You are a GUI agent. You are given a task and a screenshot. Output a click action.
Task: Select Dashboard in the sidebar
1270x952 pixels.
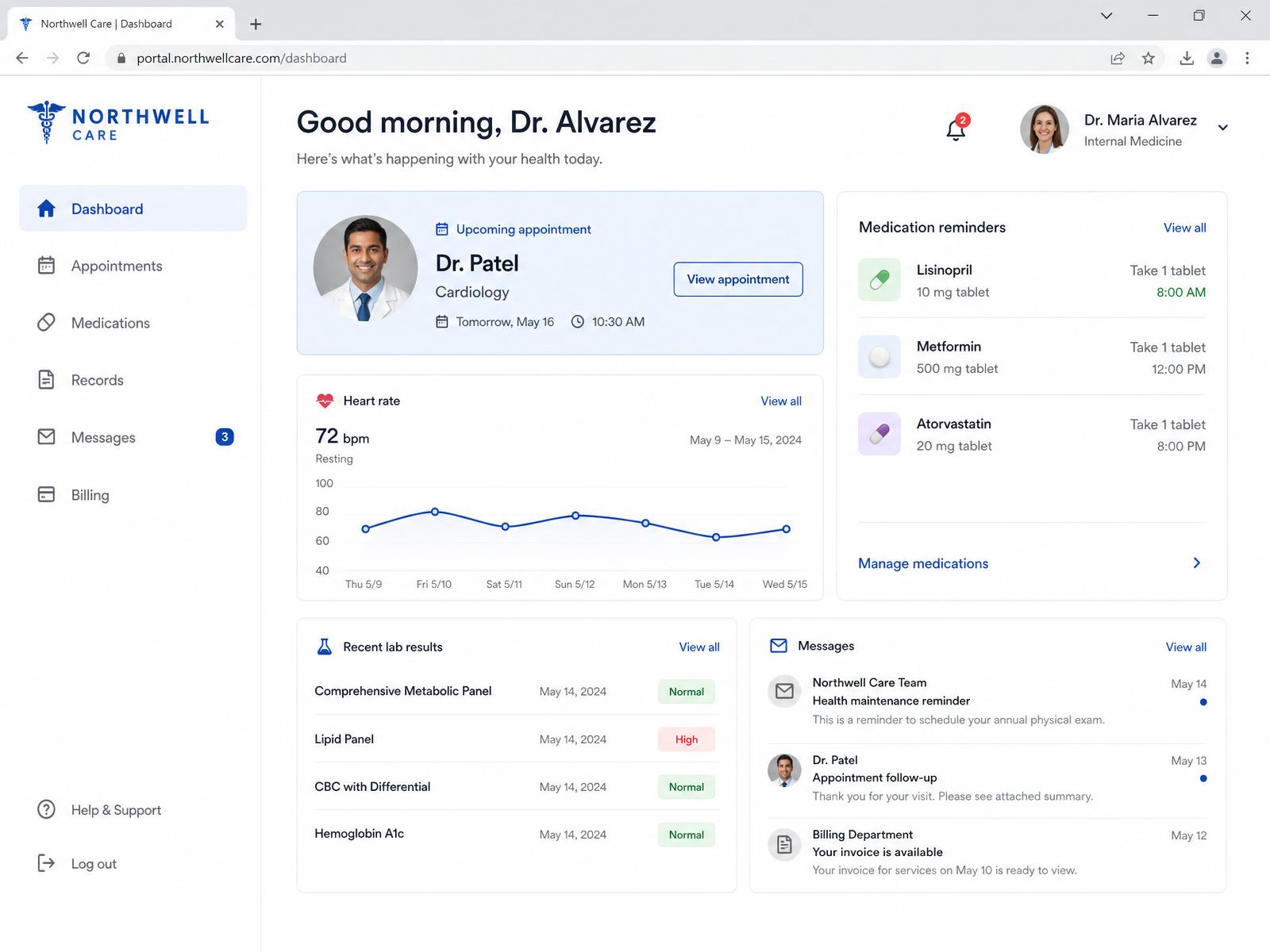click(x=133, y=209)
